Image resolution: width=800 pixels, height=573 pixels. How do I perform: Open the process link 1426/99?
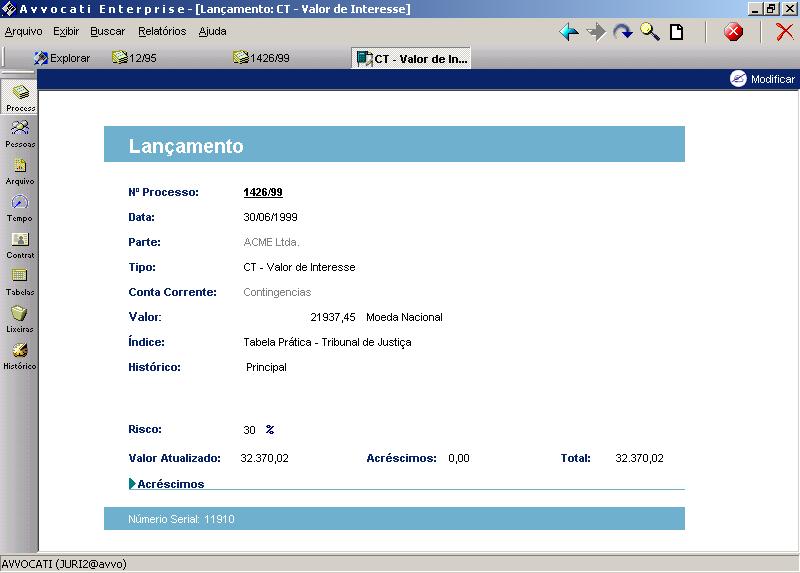point(263,192)
